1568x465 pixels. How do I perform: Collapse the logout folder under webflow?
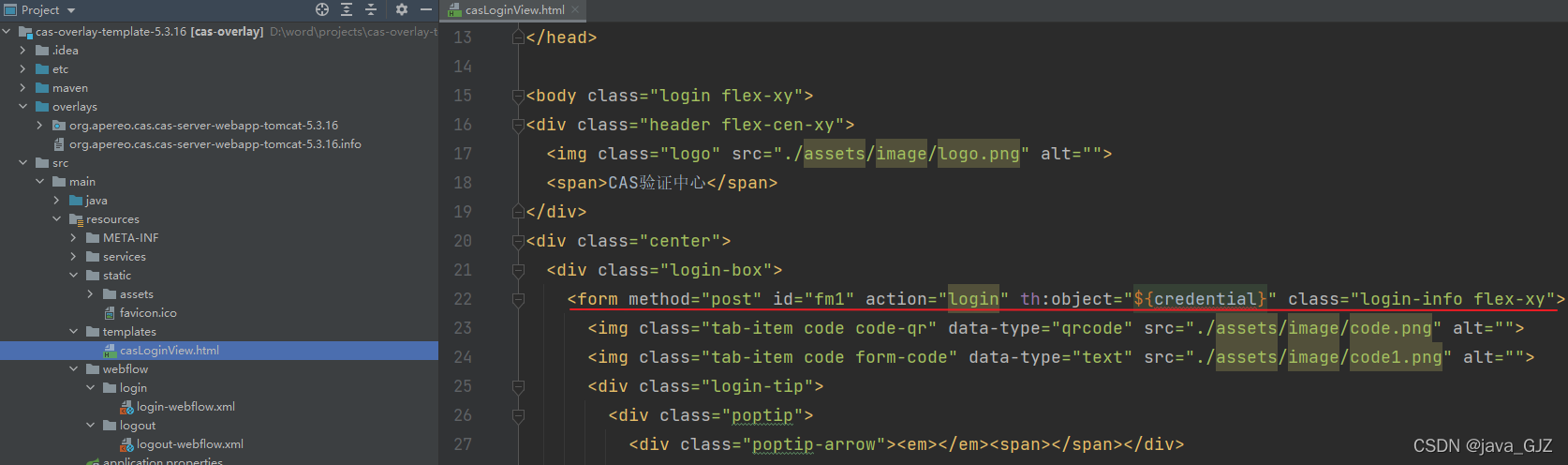tap(91, 426)
